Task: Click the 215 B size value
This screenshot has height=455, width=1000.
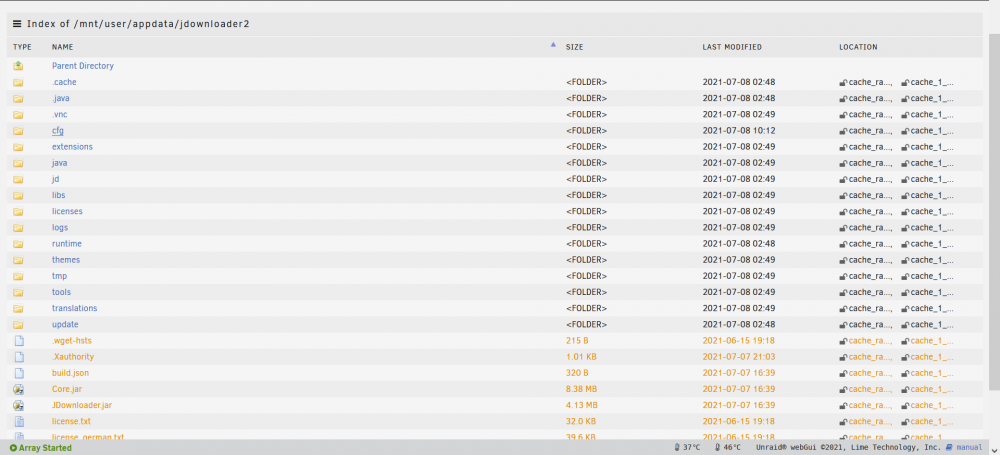Action: pos(577,341)
